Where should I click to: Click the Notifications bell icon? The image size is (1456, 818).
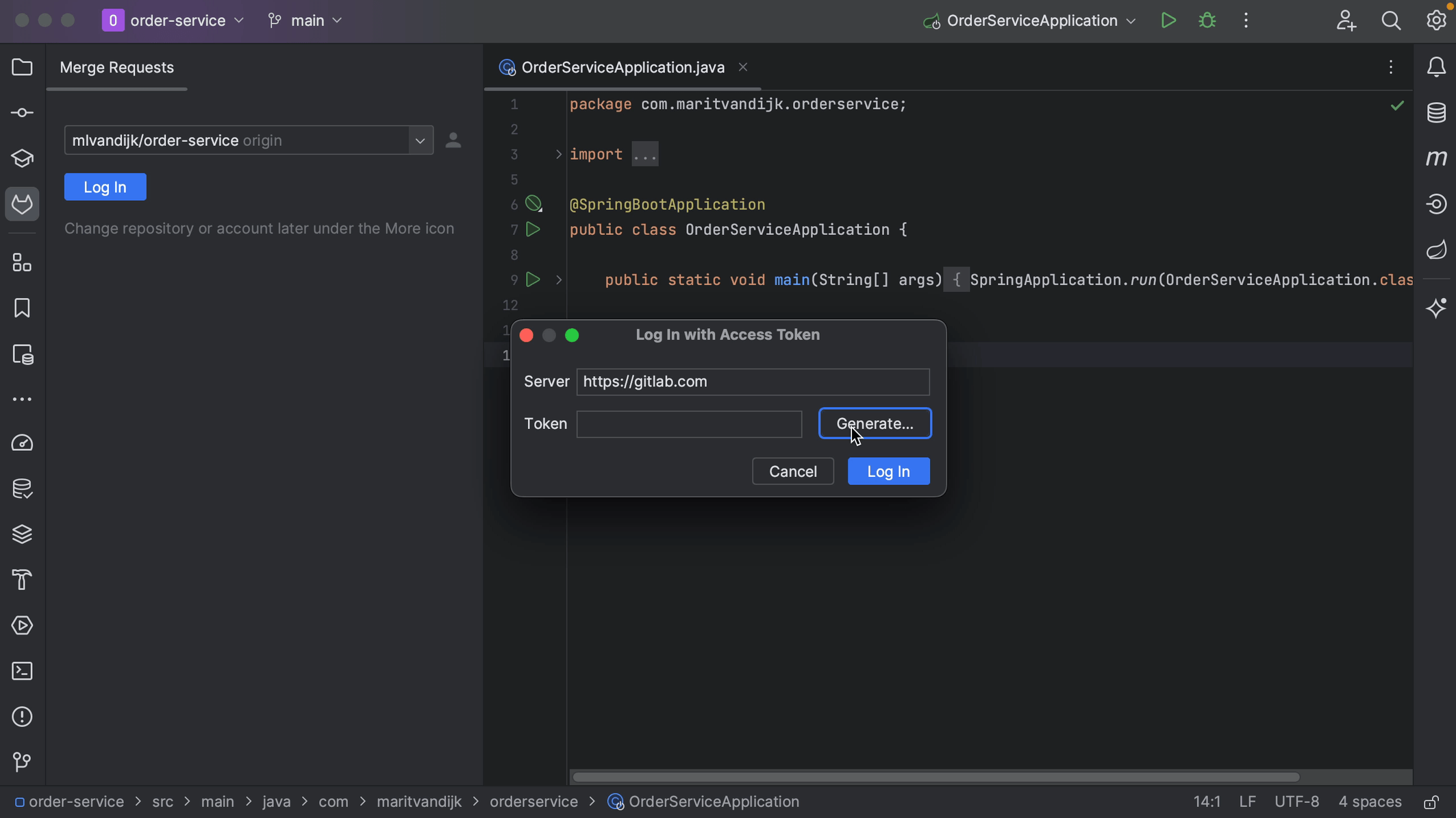click(x=1437, y=67)
